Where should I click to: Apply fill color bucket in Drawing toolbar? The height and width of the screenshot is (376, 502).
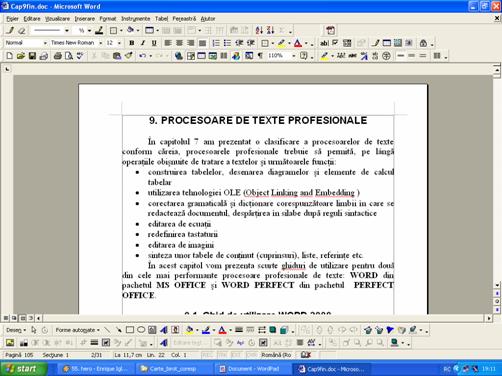tap(189, 330)
